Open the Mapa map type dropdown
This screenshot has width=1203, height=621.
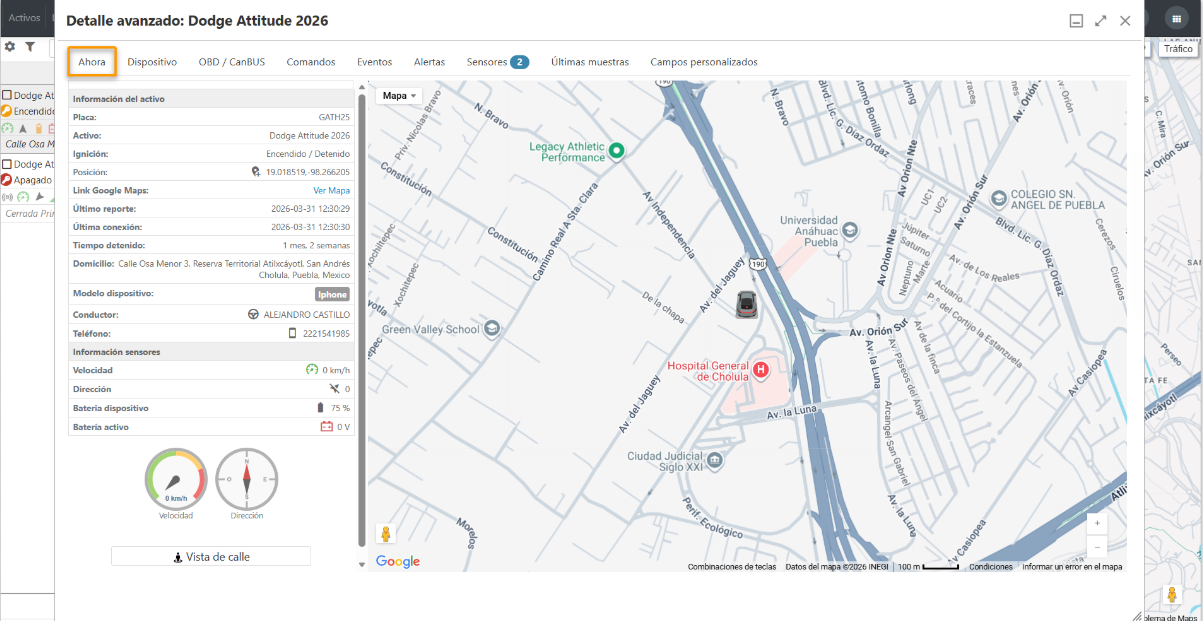click(400, 96)
